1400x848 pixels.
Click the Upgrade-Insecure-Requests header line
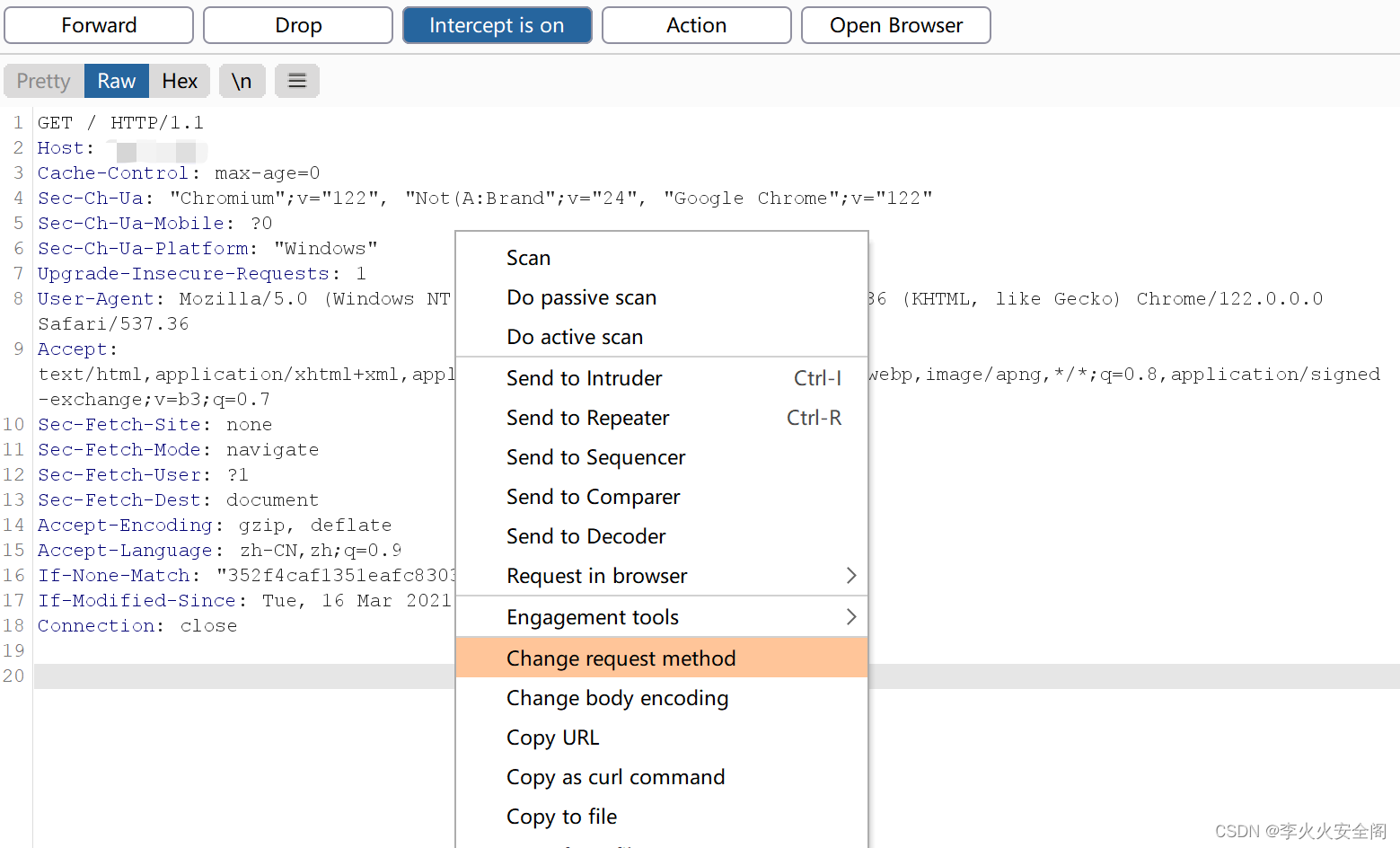202,274
